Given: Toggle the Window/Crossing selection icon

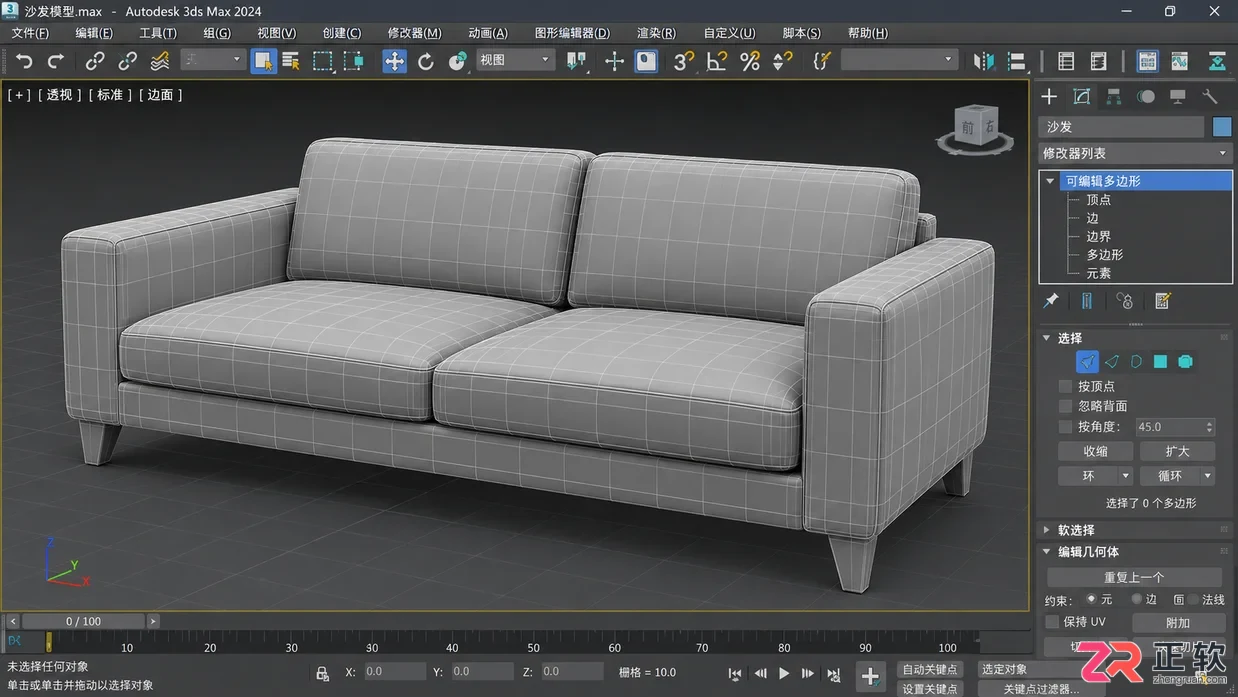Looking at the screenshot, I should click(353, 61).
